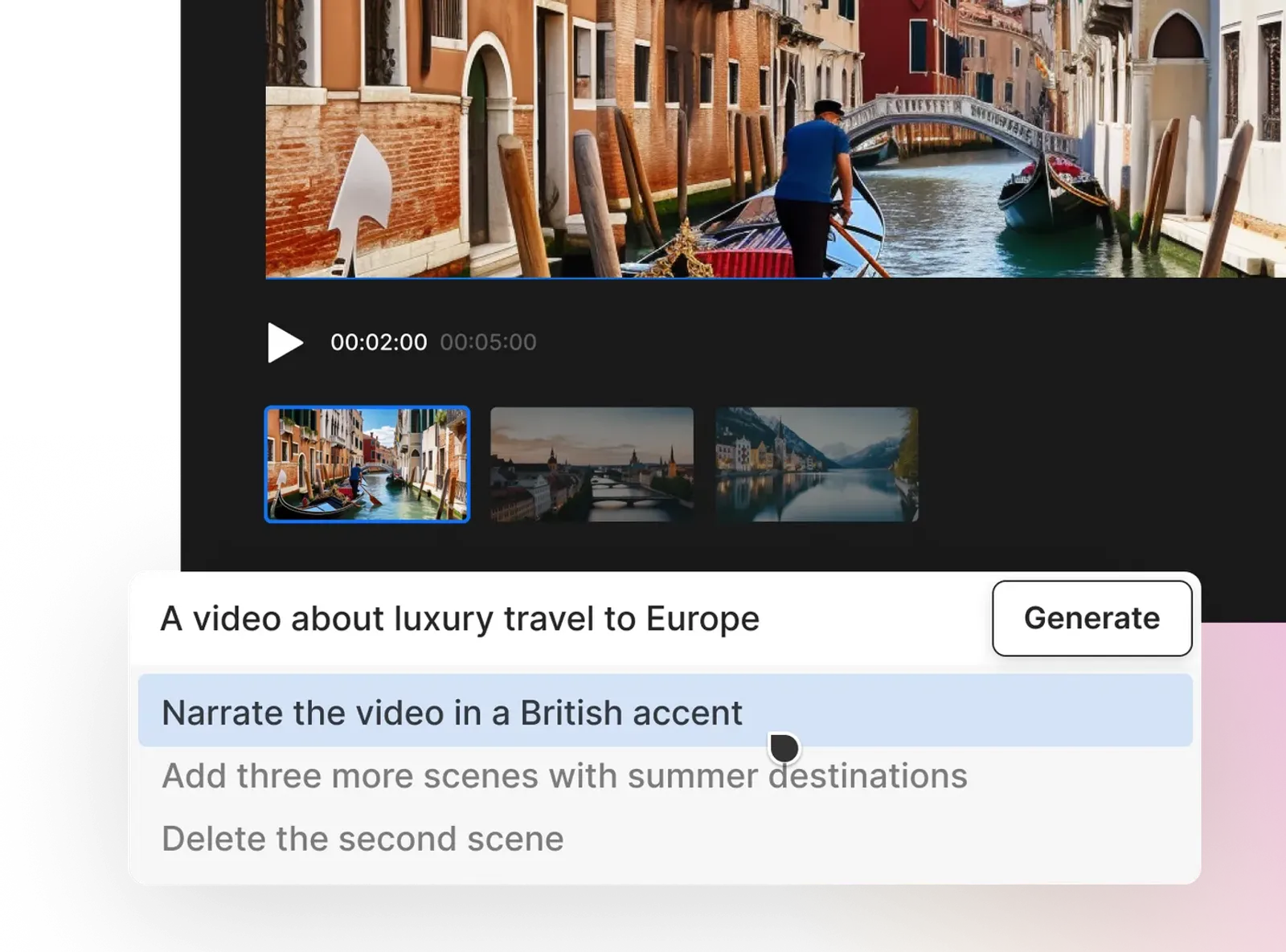Click the 00:05:00 total duration label
The image size is (1286, 952).
click(x=488, y=341)
